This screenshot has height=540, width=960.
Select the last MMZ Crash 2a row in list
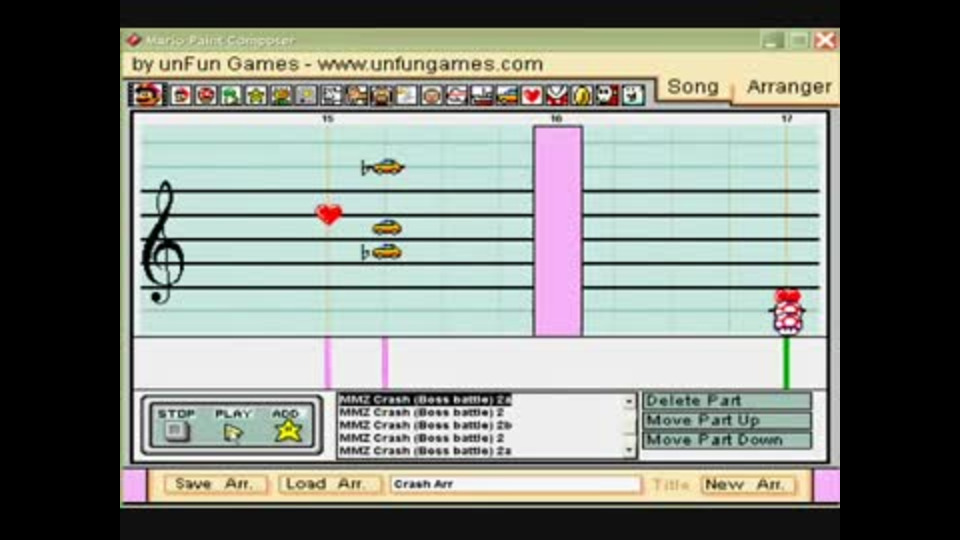[x=425, y=451]
